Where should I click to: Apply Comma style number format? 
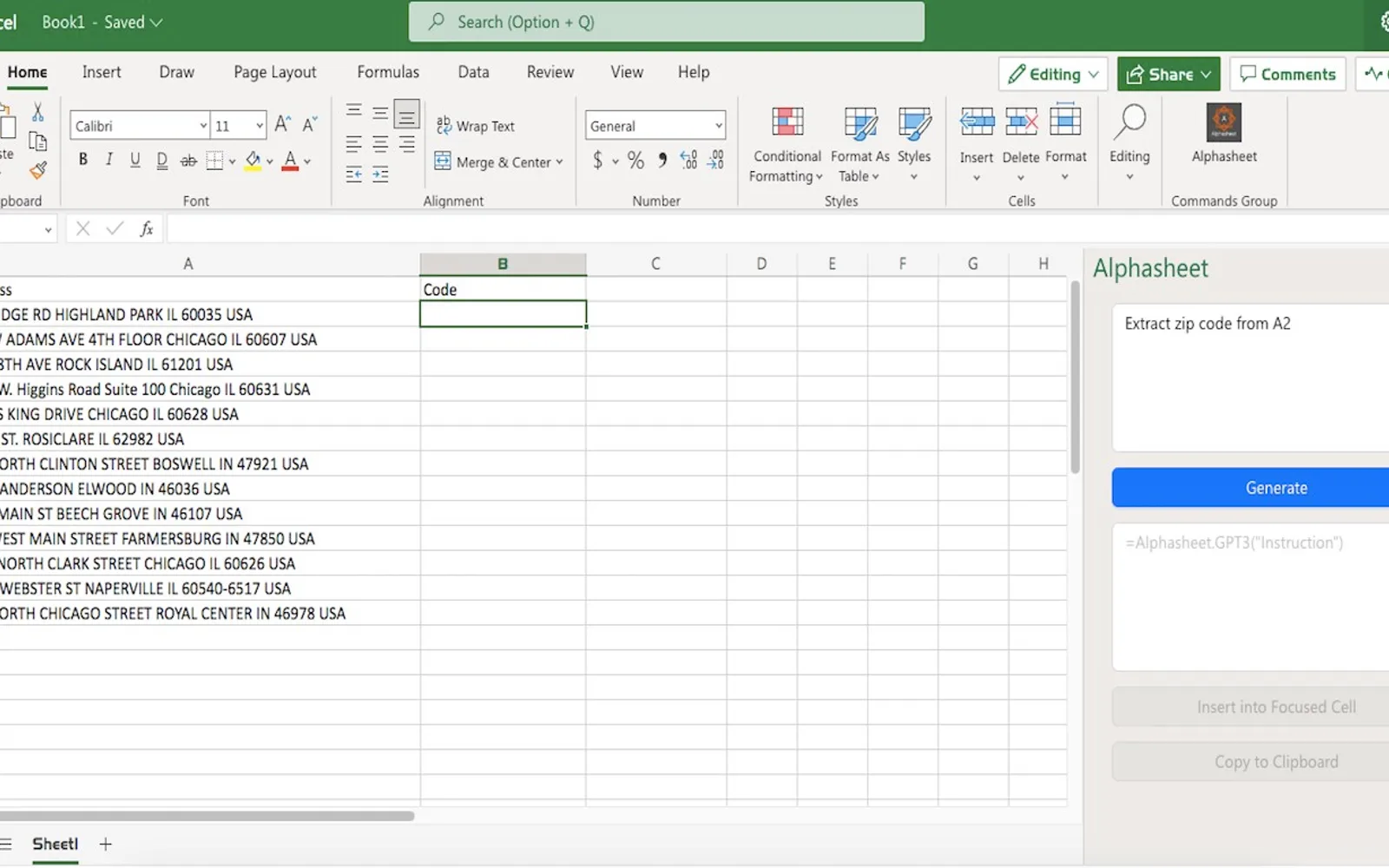pos(662,160)
